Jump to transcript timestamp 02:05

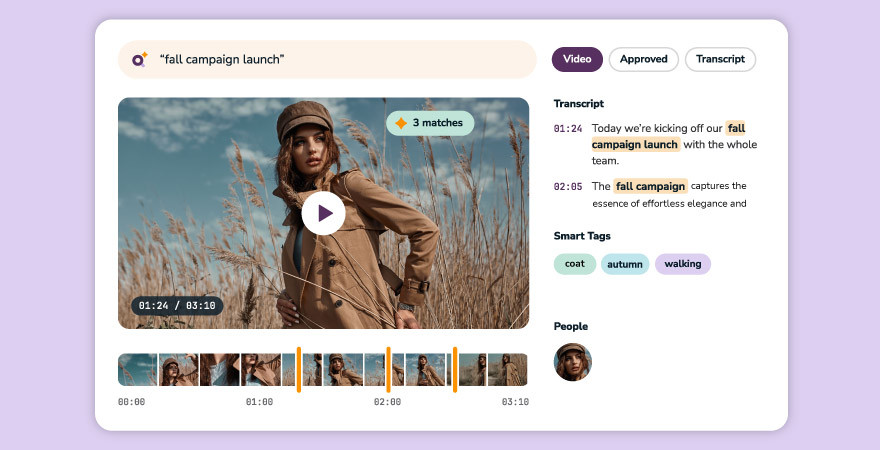[568, 186]
